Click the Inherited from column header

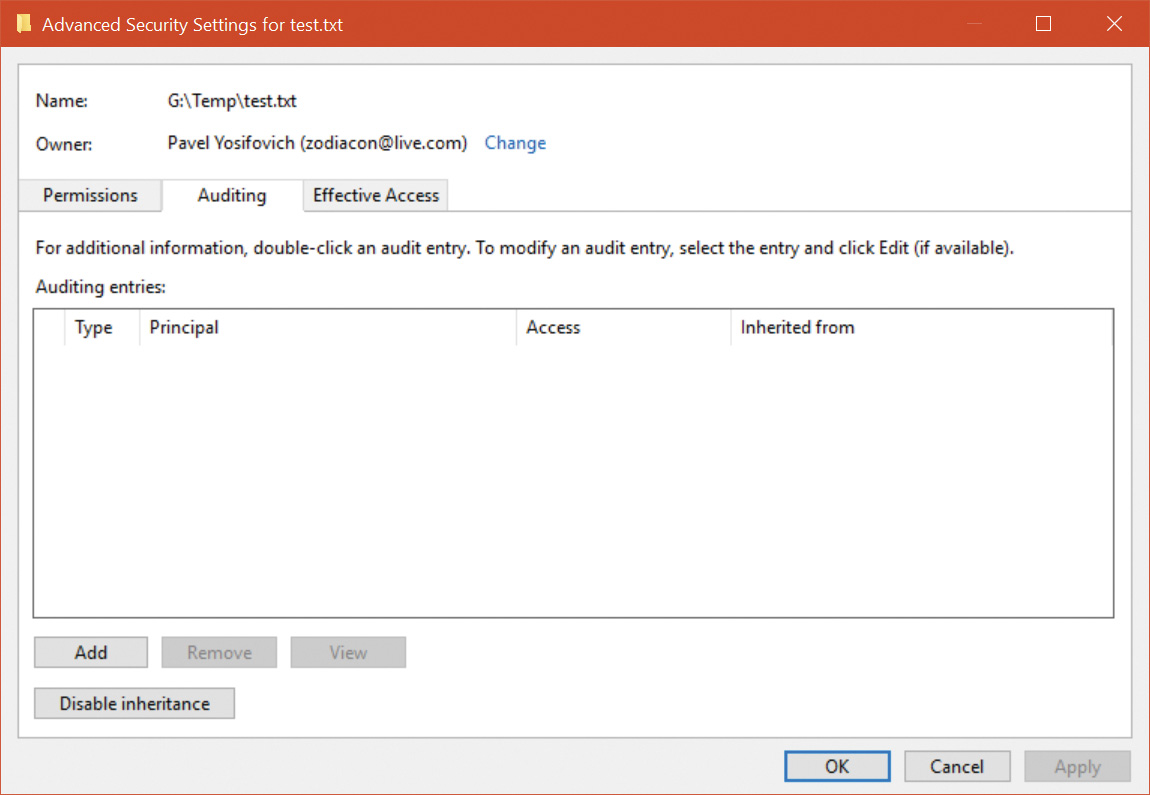click(x=797, y=327)
